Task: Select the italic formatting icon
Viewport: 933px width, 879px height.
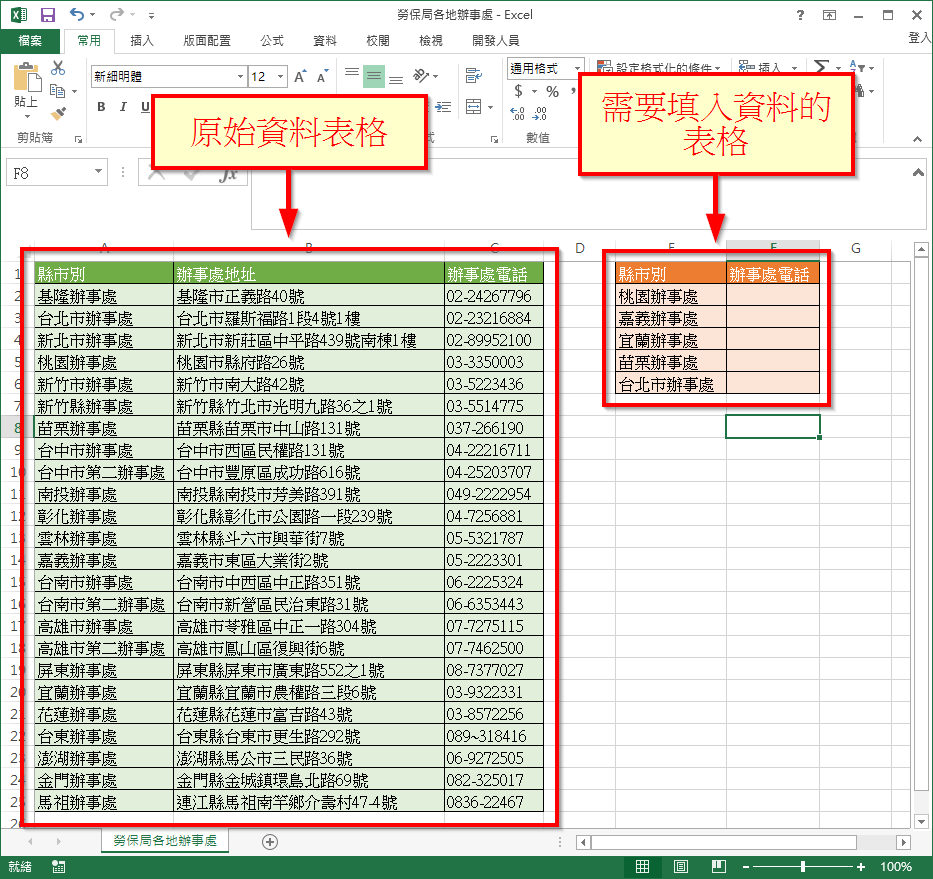Action: tap(122, 107)
